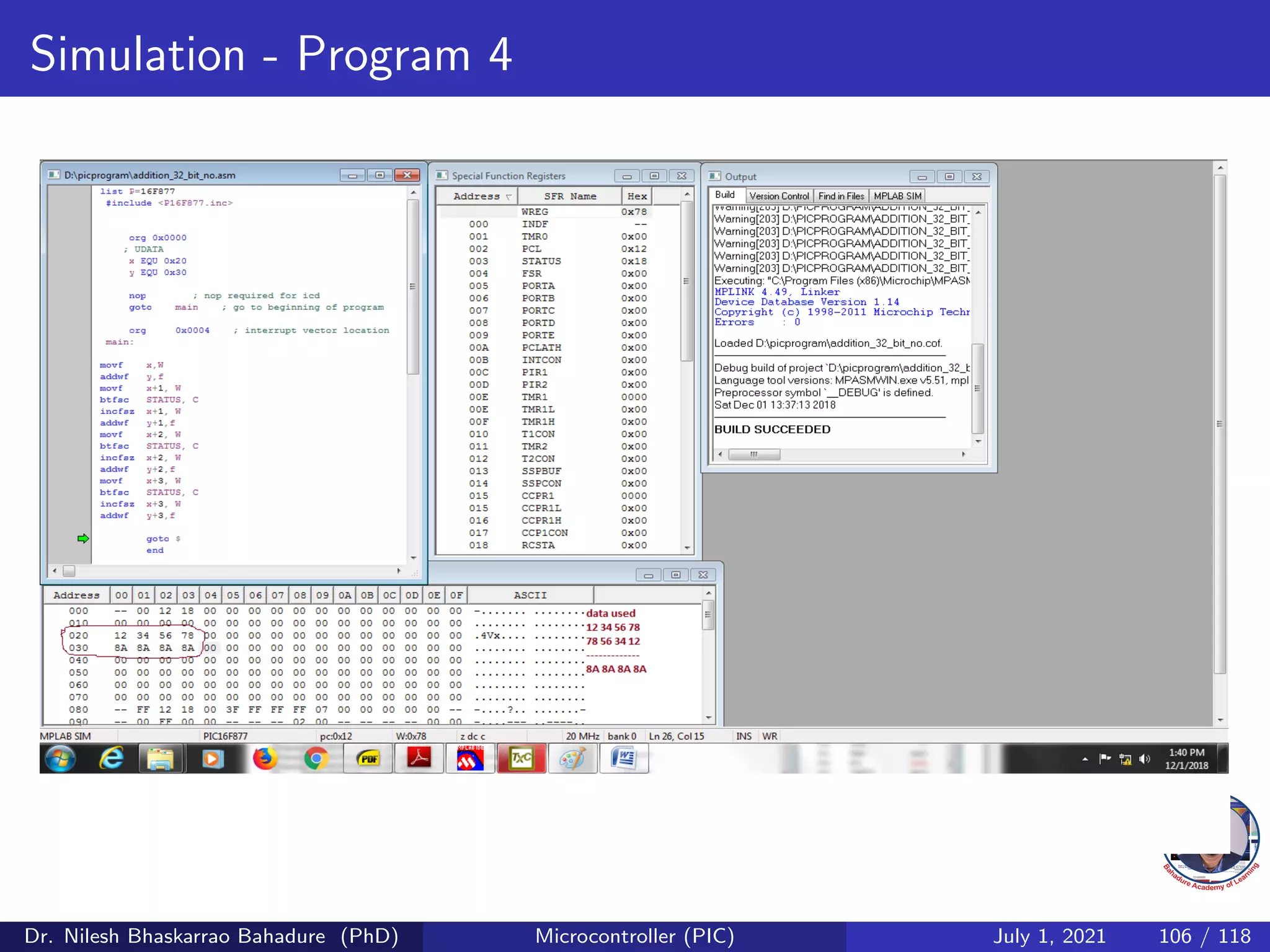This screenshot has height=952, width=1270.
Task: Click 'BUILD SUCCEEDED' text in Output
Action: (772, 429)
